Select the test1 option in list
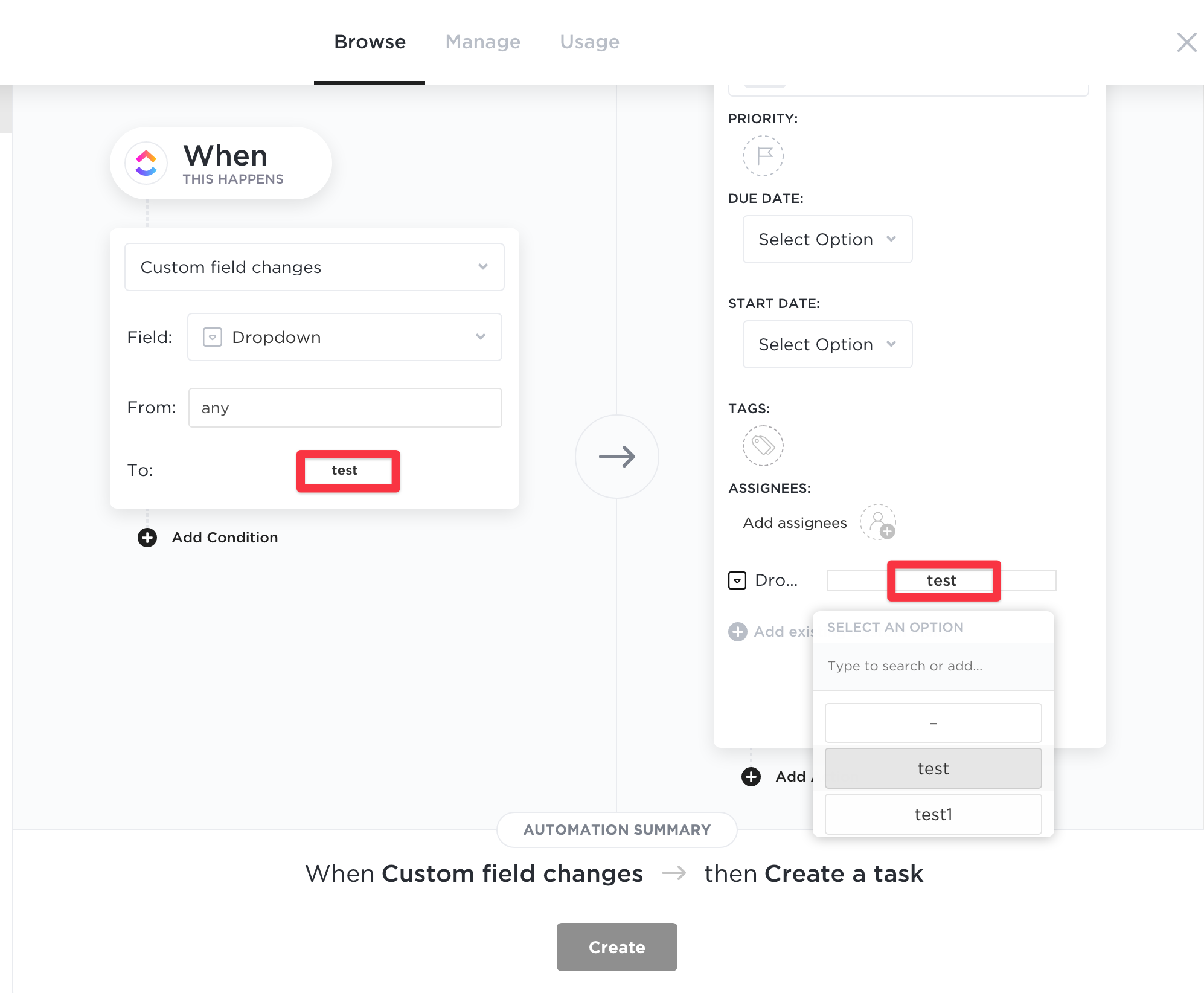 tap(933, 814)
